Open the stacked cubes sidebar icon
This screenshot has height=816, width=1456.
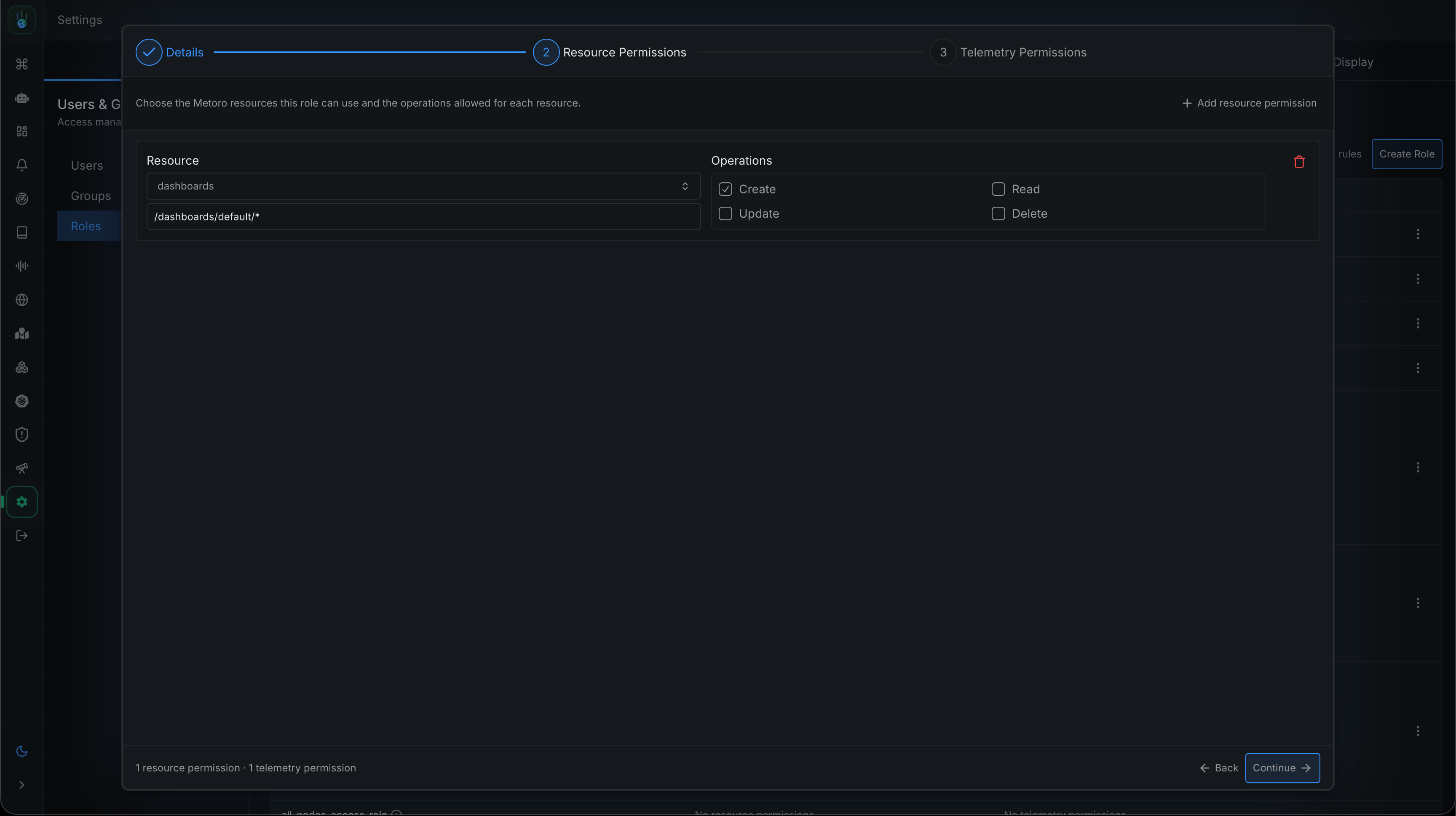(x=21, y=367)
